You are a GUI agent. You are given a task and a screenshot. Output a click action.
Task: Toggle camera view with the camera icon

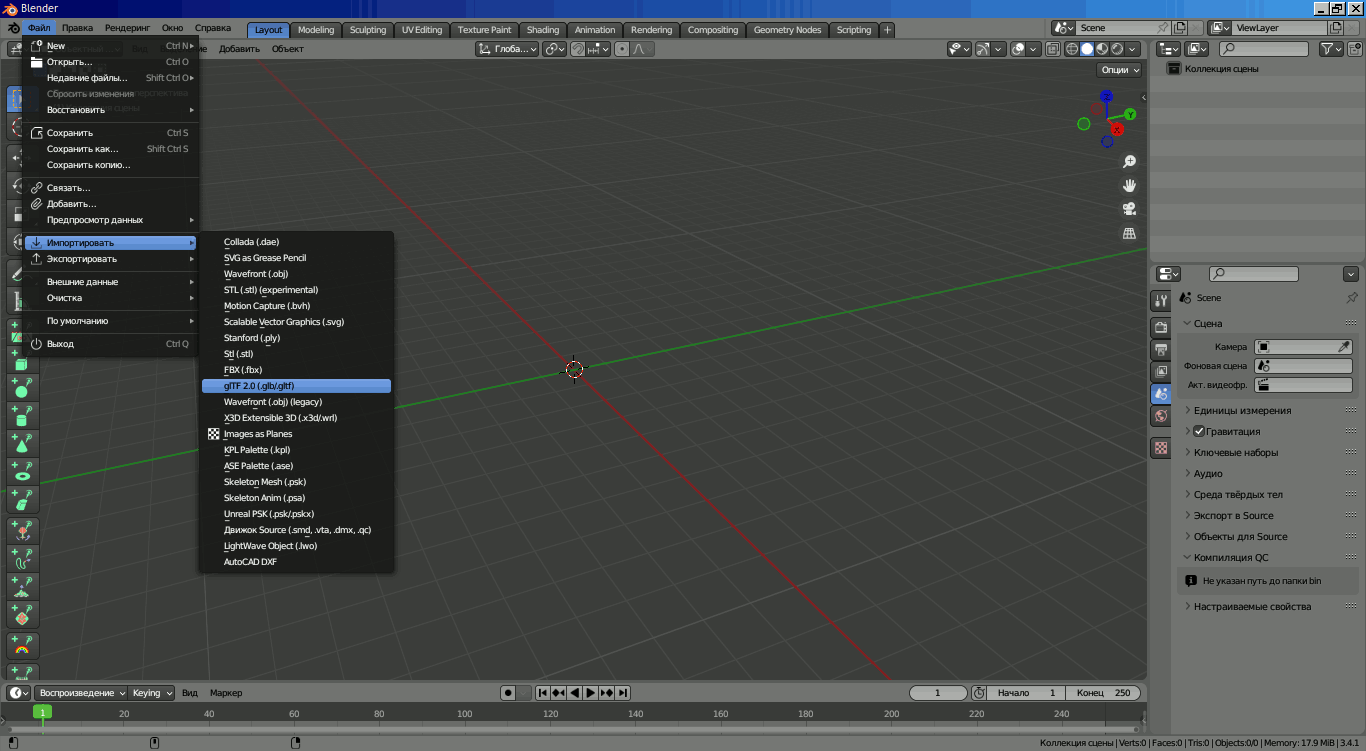1129,209
